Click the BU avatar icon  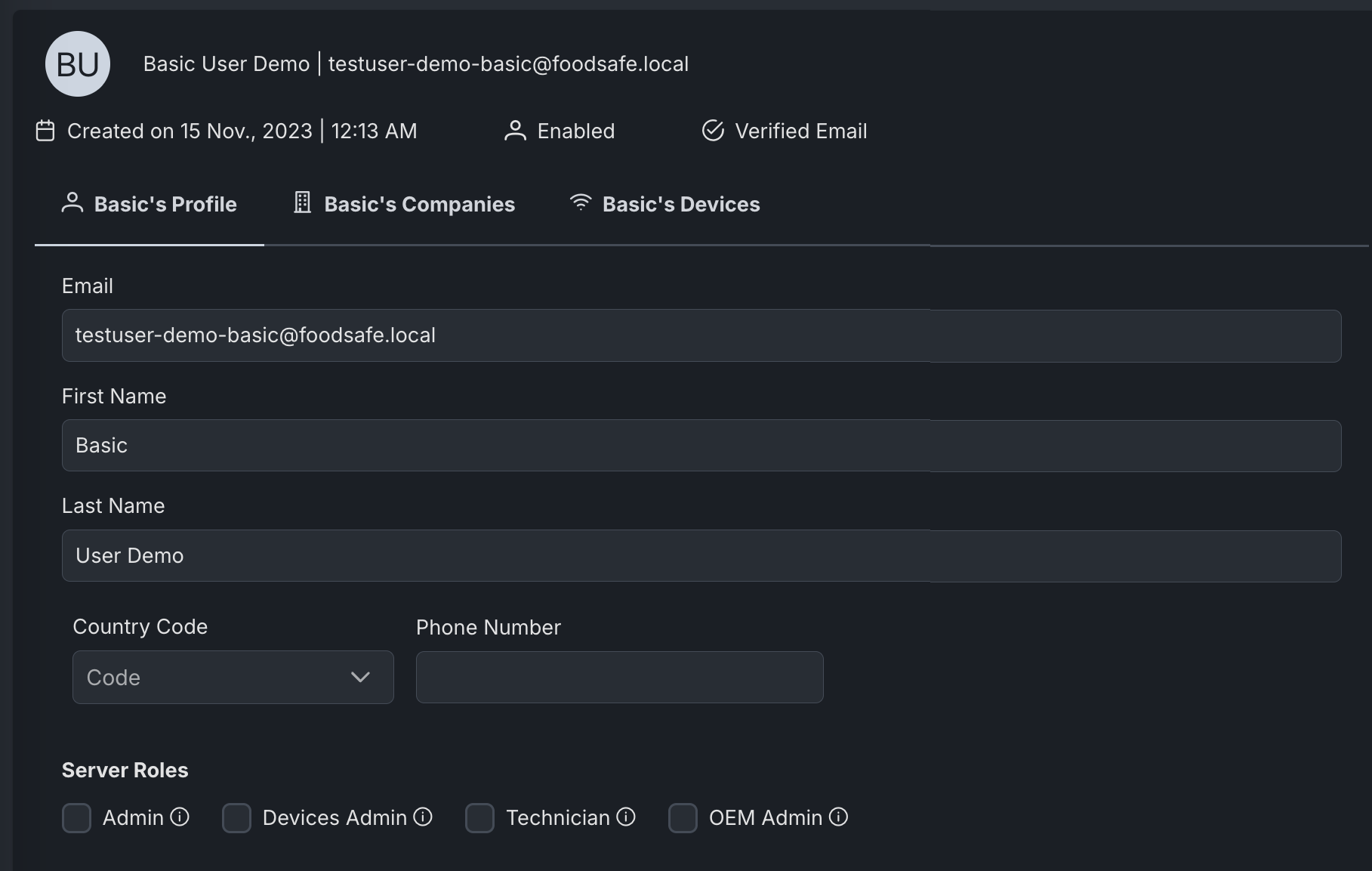(77, 63)
